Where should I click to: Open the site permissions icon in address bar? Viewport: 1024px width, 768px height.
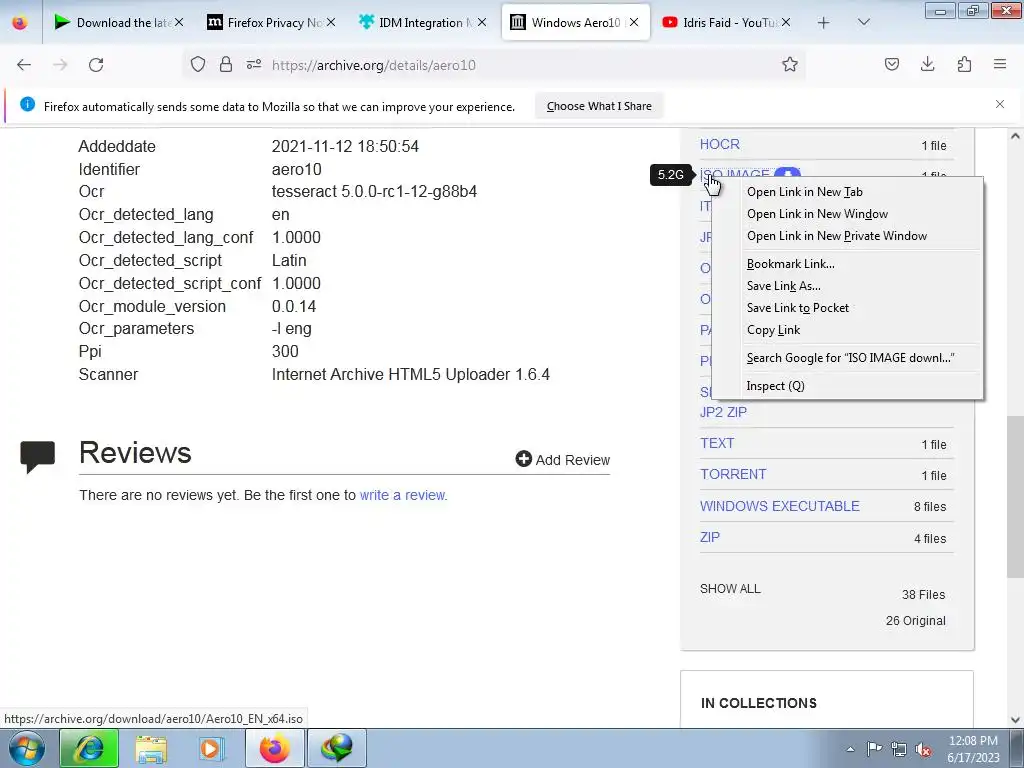pyautogui.click(x=254, y=65)
